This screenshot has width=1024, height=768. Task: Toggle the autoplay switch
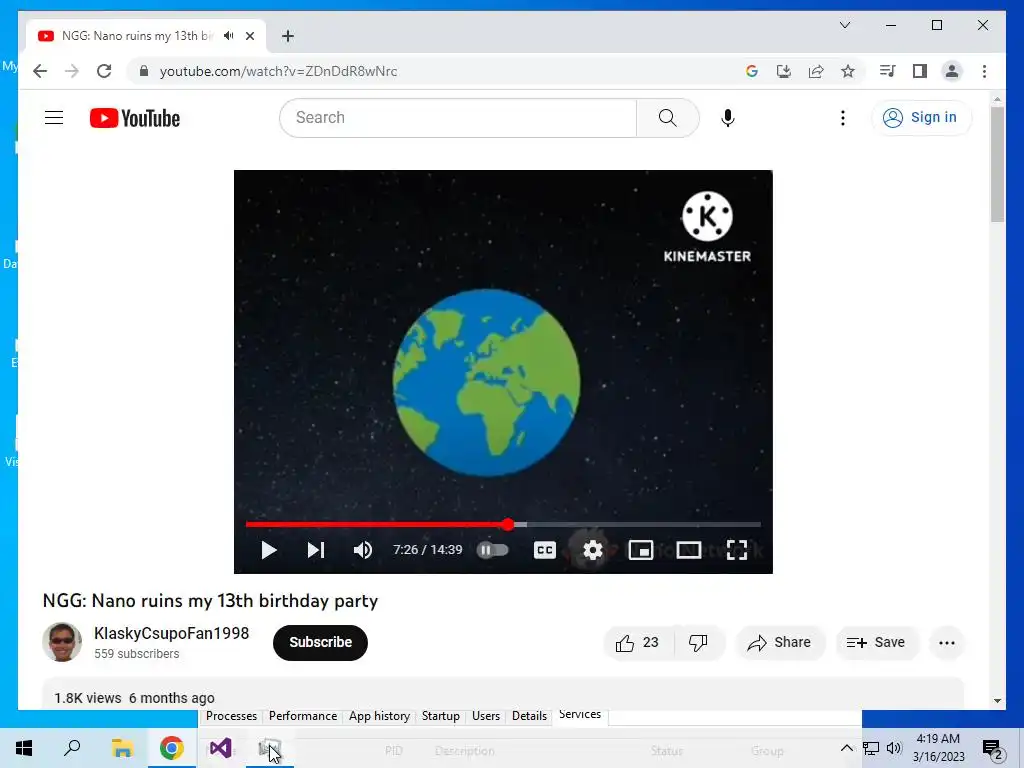[492, 550]
